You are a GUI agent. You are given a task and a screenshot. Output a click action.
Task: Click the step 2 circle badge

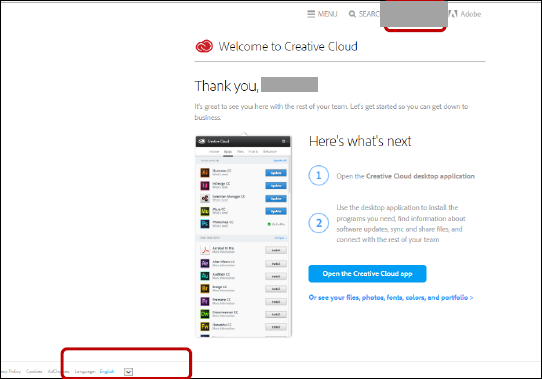[318, 223]
